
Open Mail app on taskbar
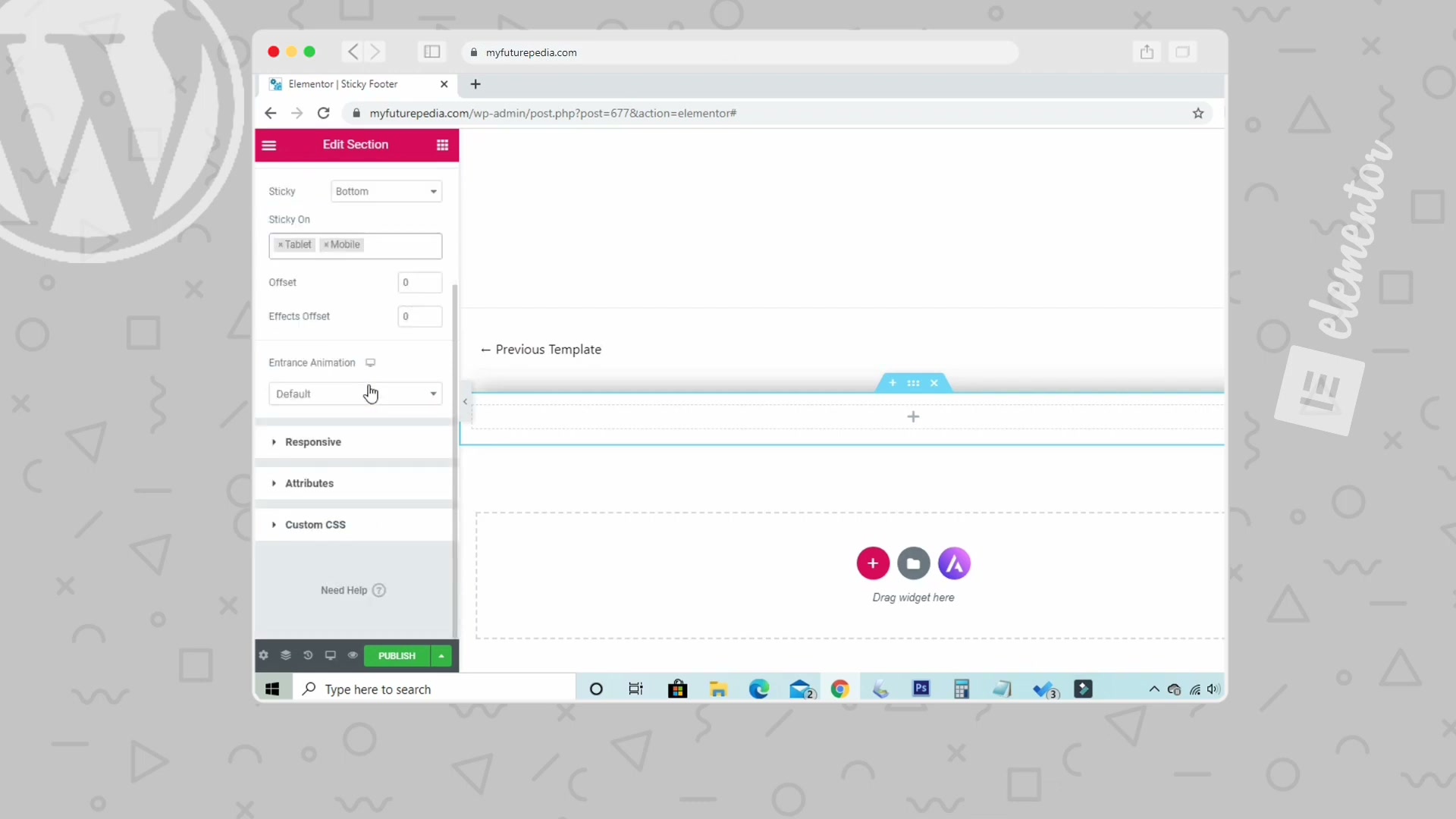[802, 689]
